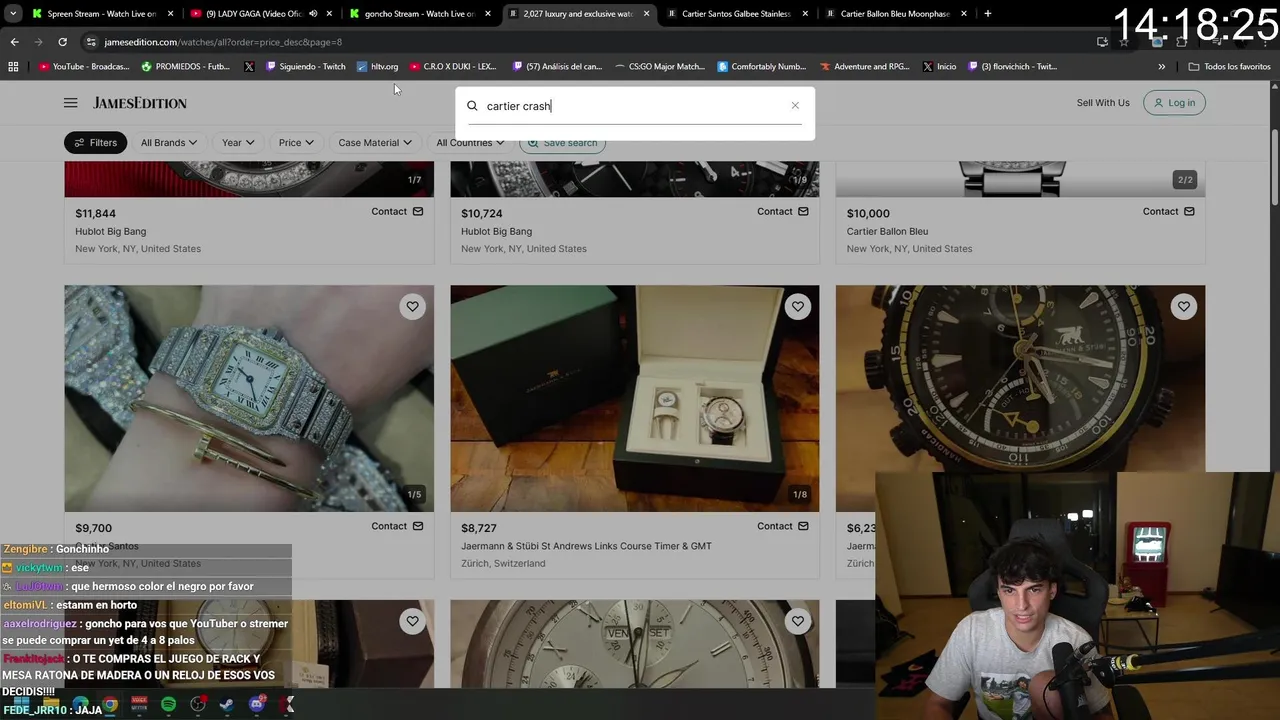Viewport: 1280px width, 720px height.
Task: Open the PROMIEDOS - Futb... bookmark
Action: coord(186,67)
